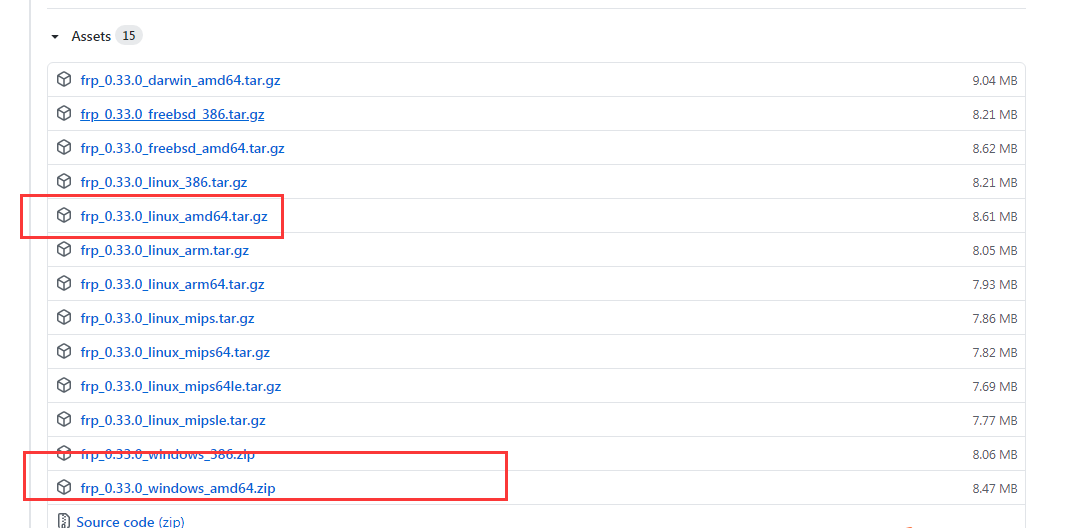Click package icon next to linux_mips64 tarball
1072x528 pixels.
click(64, 352)
